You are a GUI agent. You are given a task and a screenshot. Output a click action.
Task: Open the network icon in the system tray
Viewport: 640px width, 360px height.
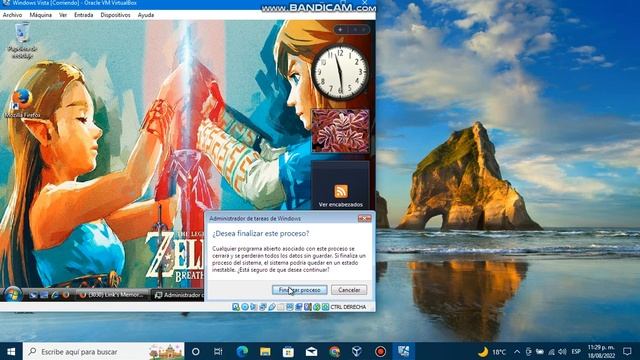pyautogui.click(x=551, y=351)
